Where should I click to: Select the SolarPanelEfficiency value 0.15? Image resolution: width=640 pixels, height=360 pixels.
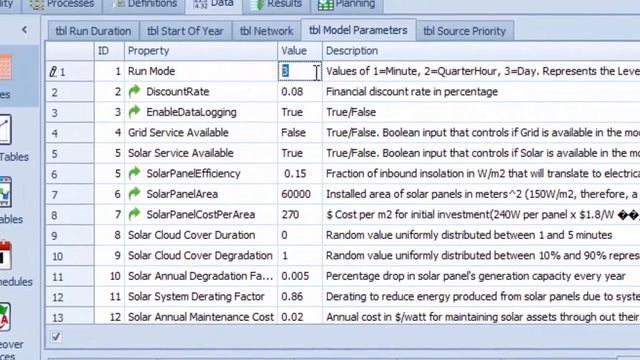[x=295, y=174]
